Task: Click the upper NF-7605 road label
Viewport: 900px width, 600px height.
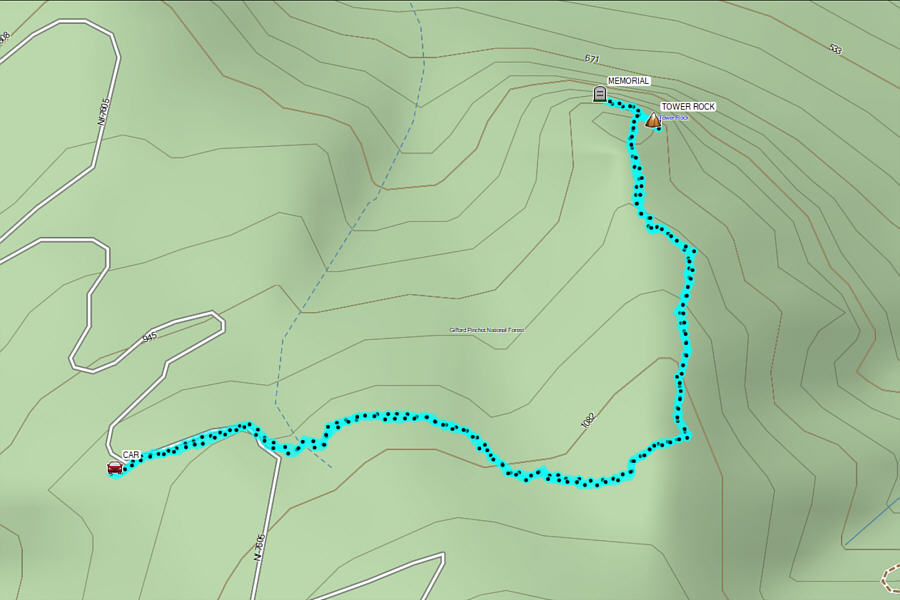Action: [x=103, y=112]
